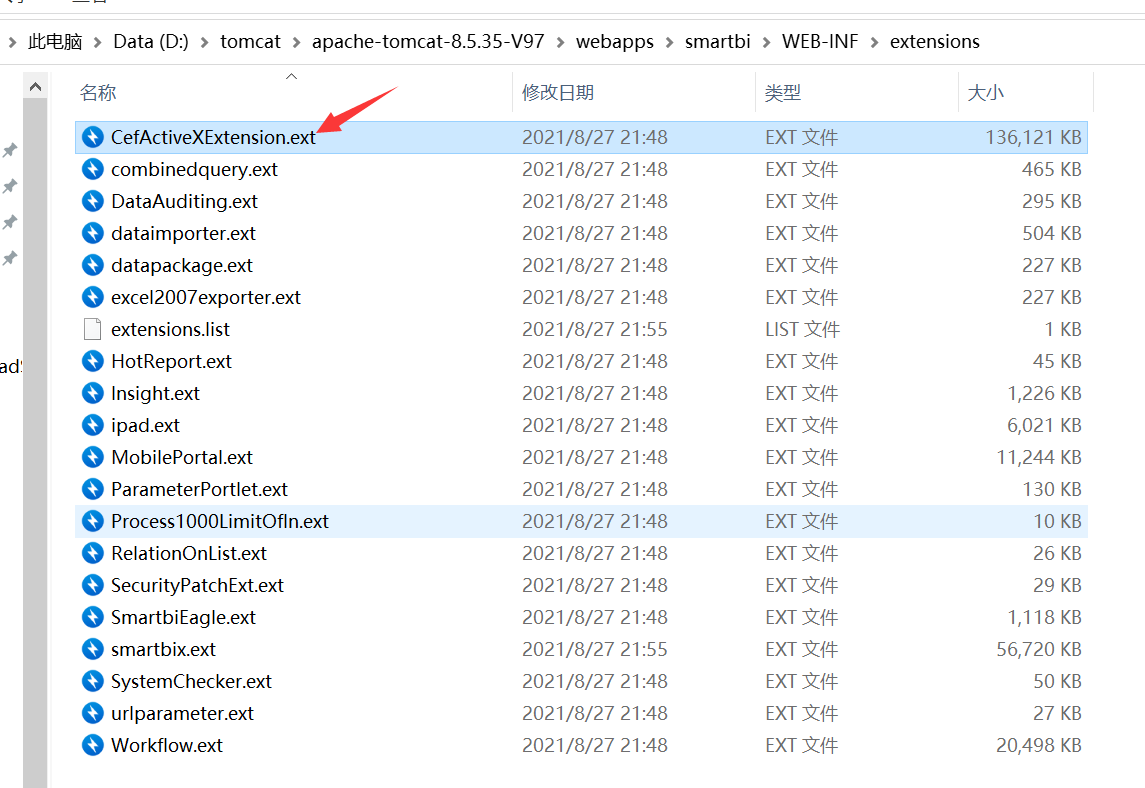Click the 2021/8/27 21:55 date of extensions.list
Viewport: 1145px width, 788px height.
tap(594, 329)
